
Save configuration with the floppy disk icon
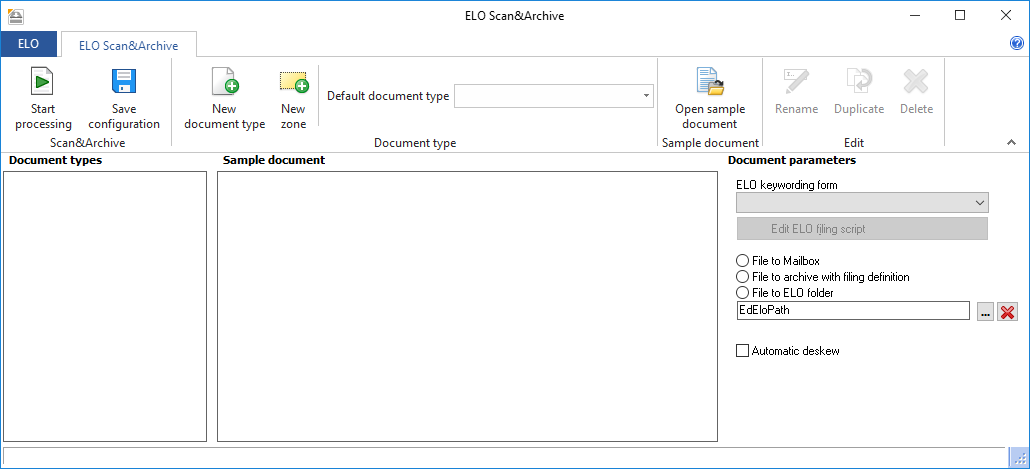click(x=123, y=82)
